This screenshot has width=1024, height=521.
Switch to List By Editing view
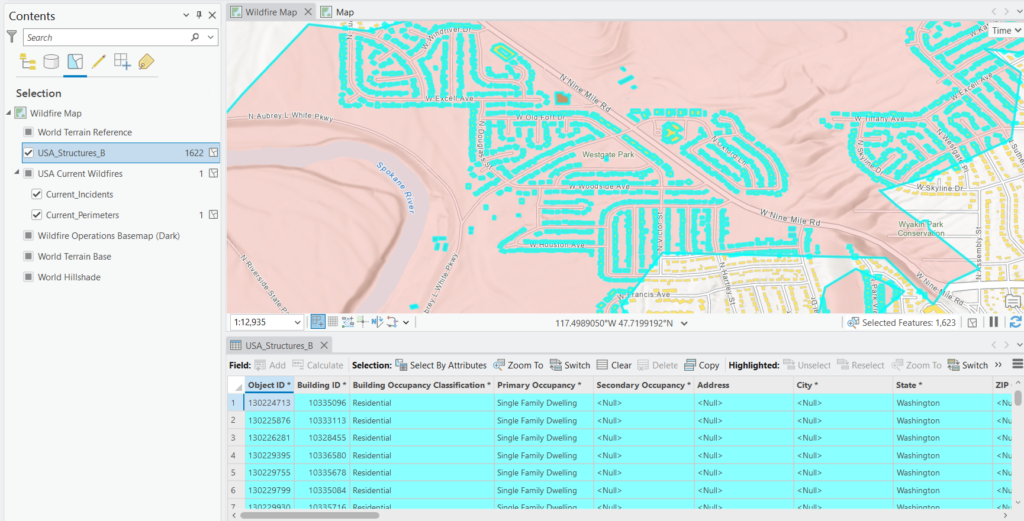(99, 62)
